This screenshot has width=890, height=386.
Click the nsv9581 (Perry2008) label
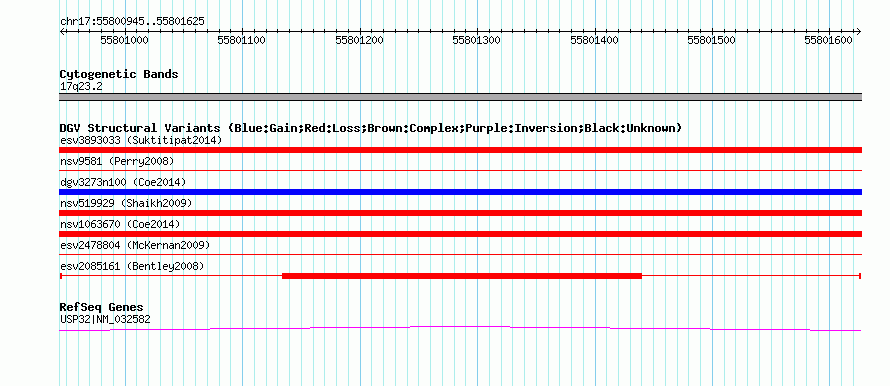tap(117, 161)
